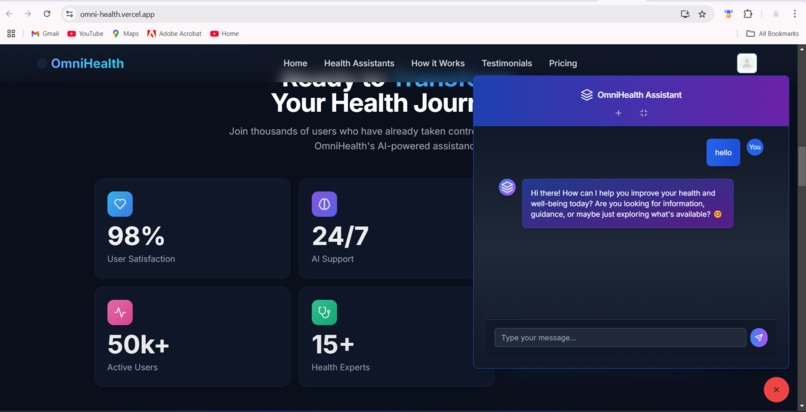Click the 15+ statistic

pyautogui.click(x=333, y=345)
